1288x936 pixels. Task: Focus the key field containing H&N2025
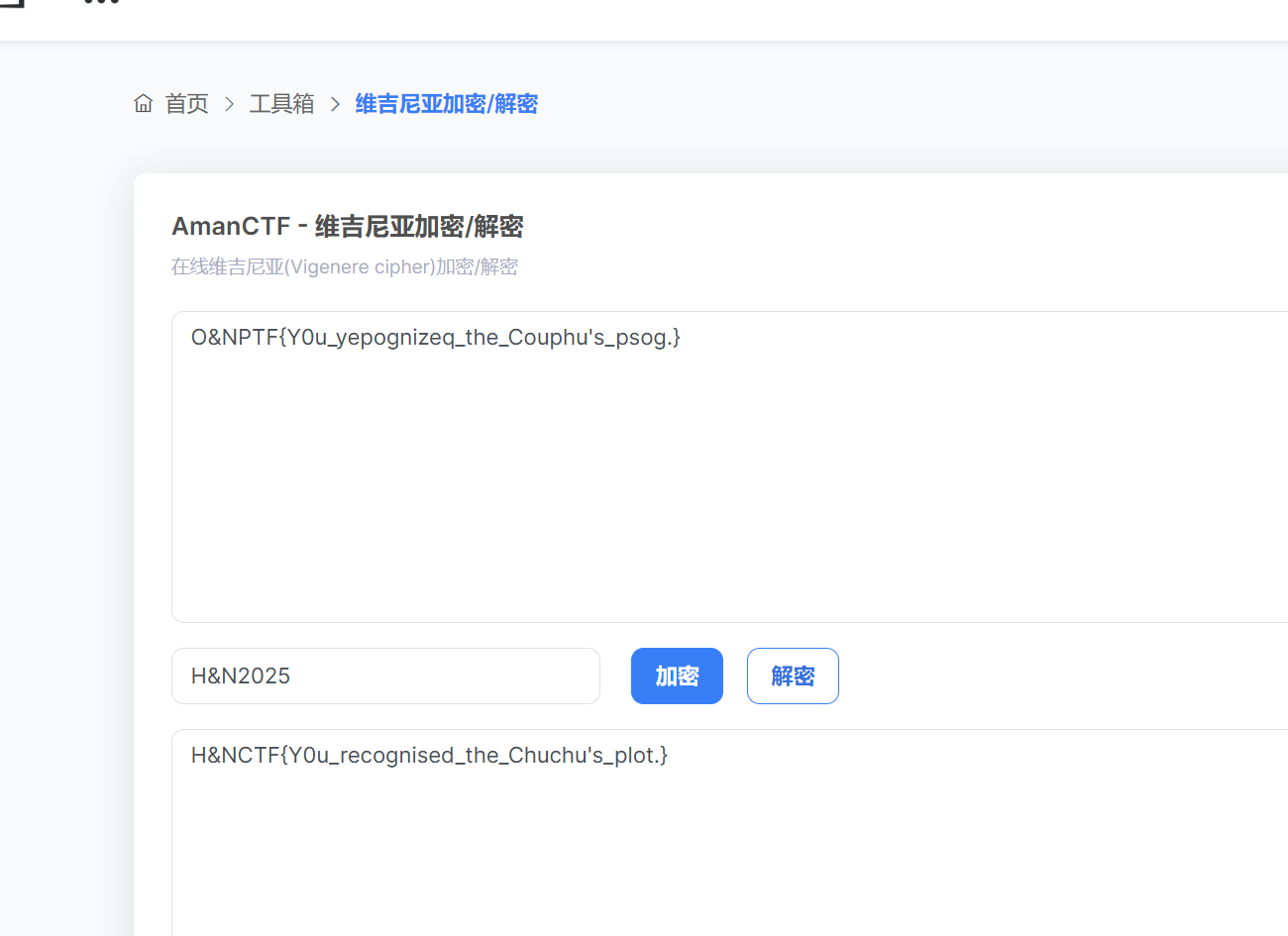[x=385, y=676]
